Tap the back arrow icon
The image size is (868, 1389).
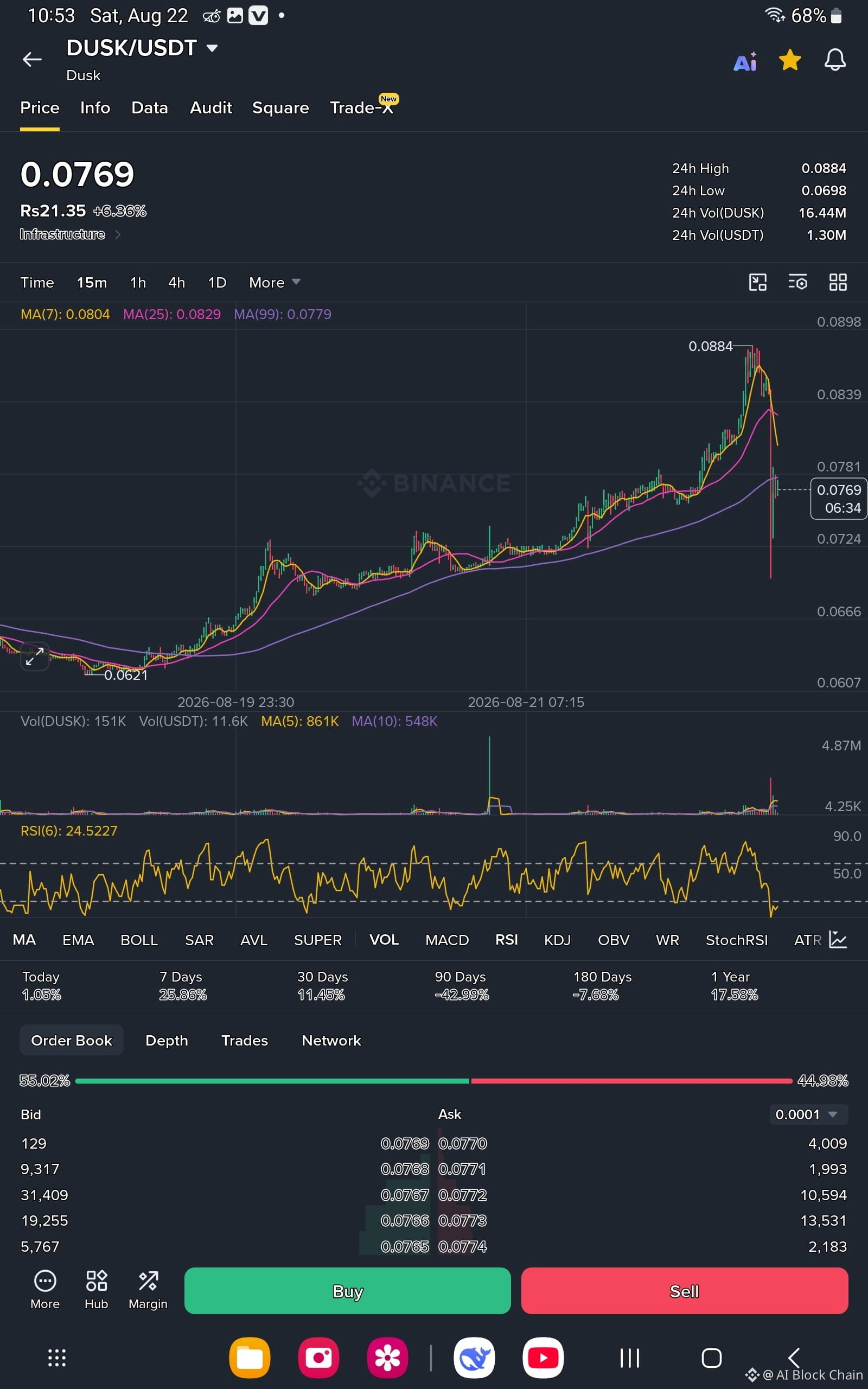click(x=32, y=59)
